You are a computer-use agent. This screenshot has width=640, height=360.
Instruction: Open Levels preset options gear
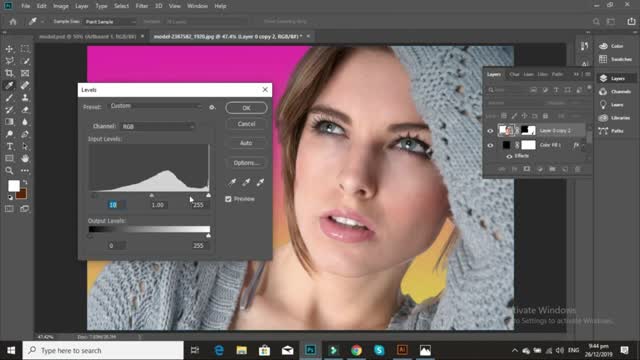(212, 107)
